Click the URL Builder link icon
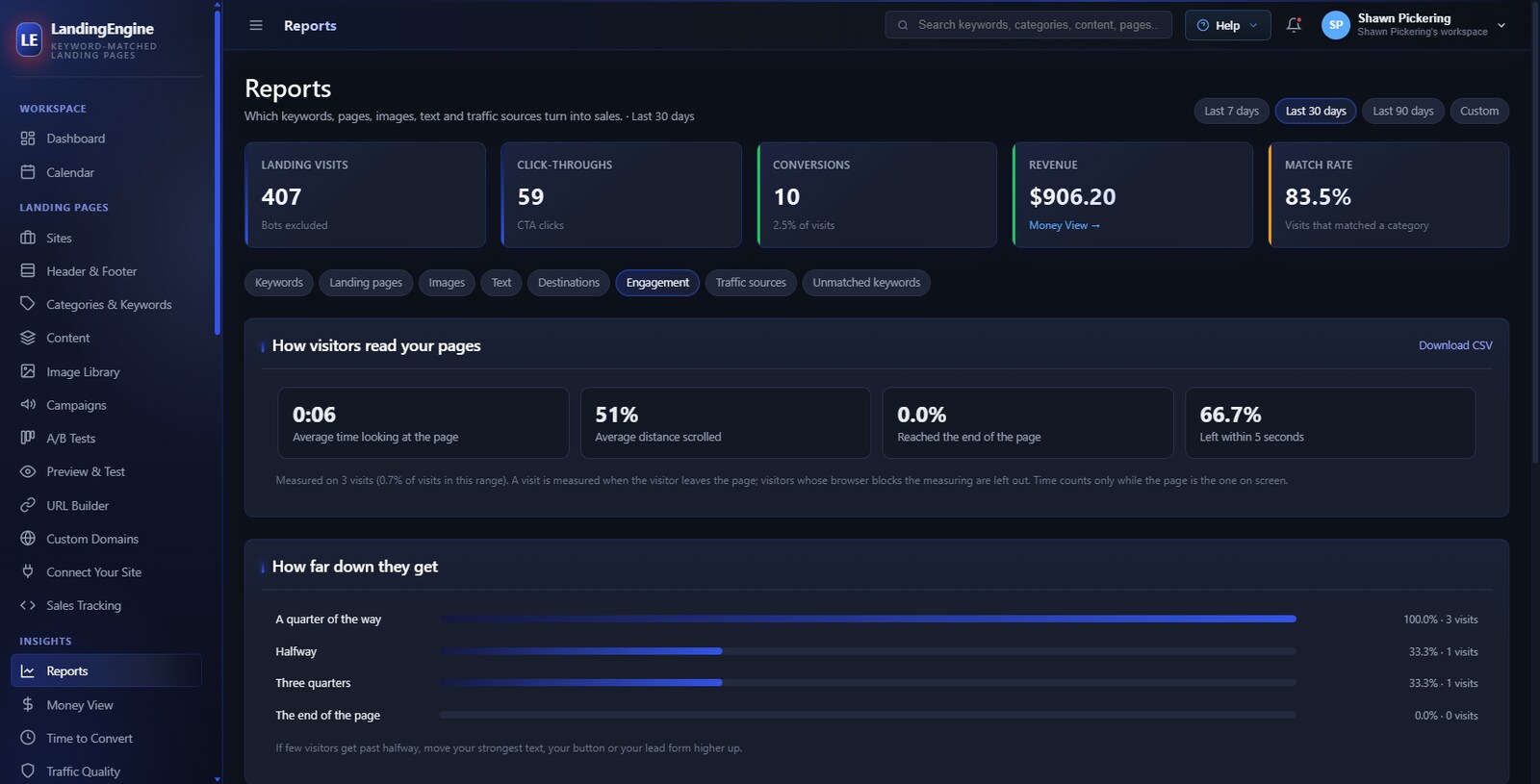 [28, 505]
